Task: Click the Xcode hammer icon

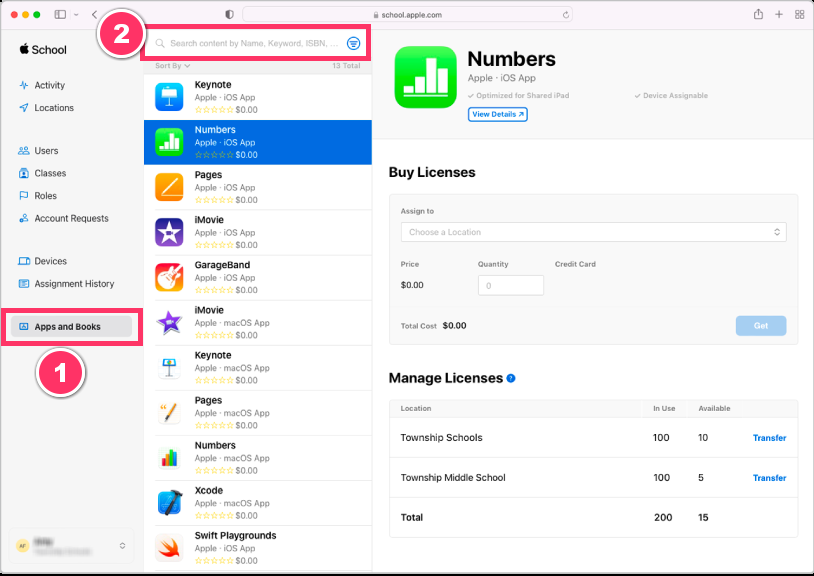Action: pyautogui.click(x=169, y=503)
